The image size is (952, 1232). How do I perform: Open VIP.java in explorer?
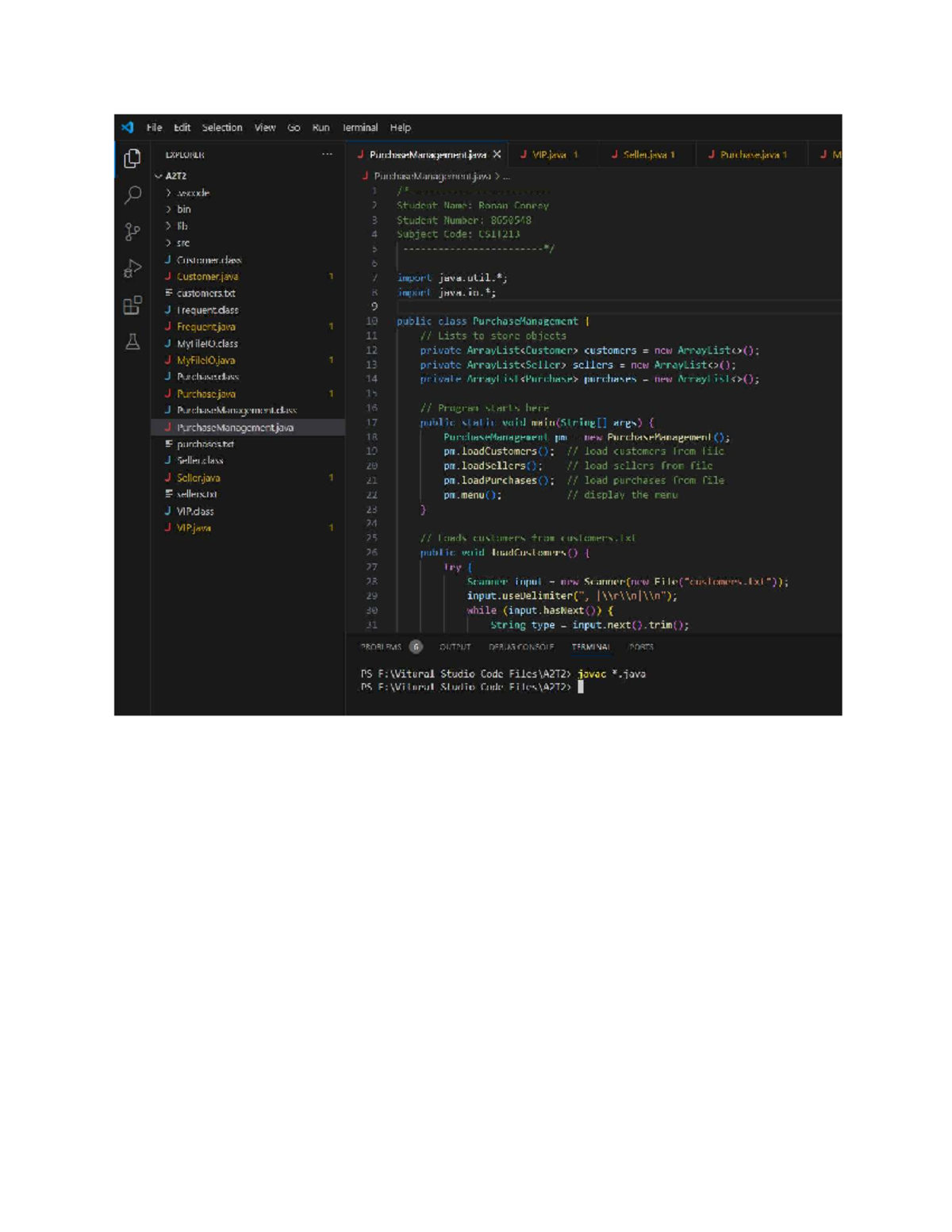[x=248, y=528]
